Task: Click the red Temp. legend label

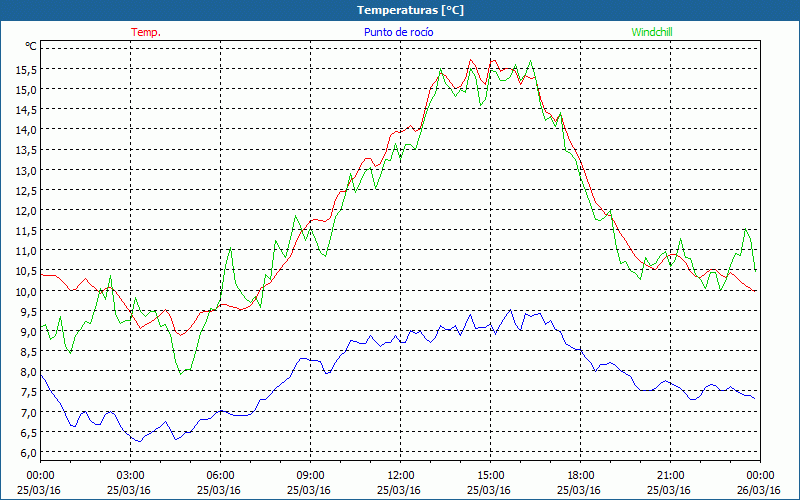Action: (146, 32)
